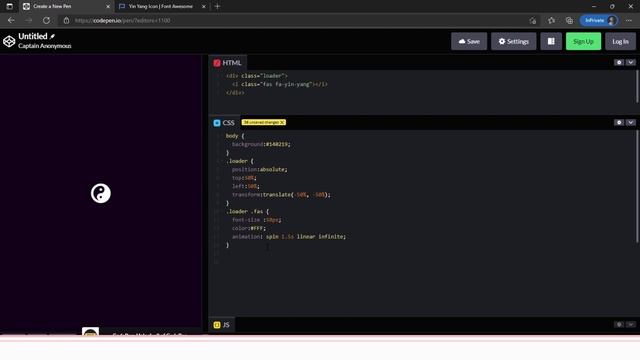Click the 'left:50%;' CSS line
Screen dimensions: 640x360
click(x=246, y=186)
